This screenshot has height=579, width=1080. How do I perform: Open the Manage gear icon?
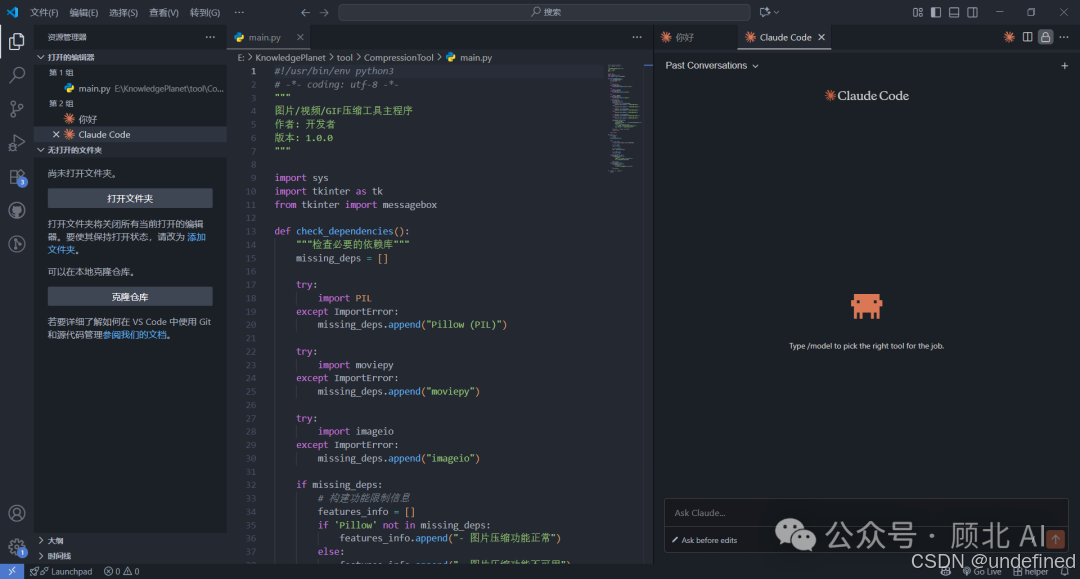point(17,547)
